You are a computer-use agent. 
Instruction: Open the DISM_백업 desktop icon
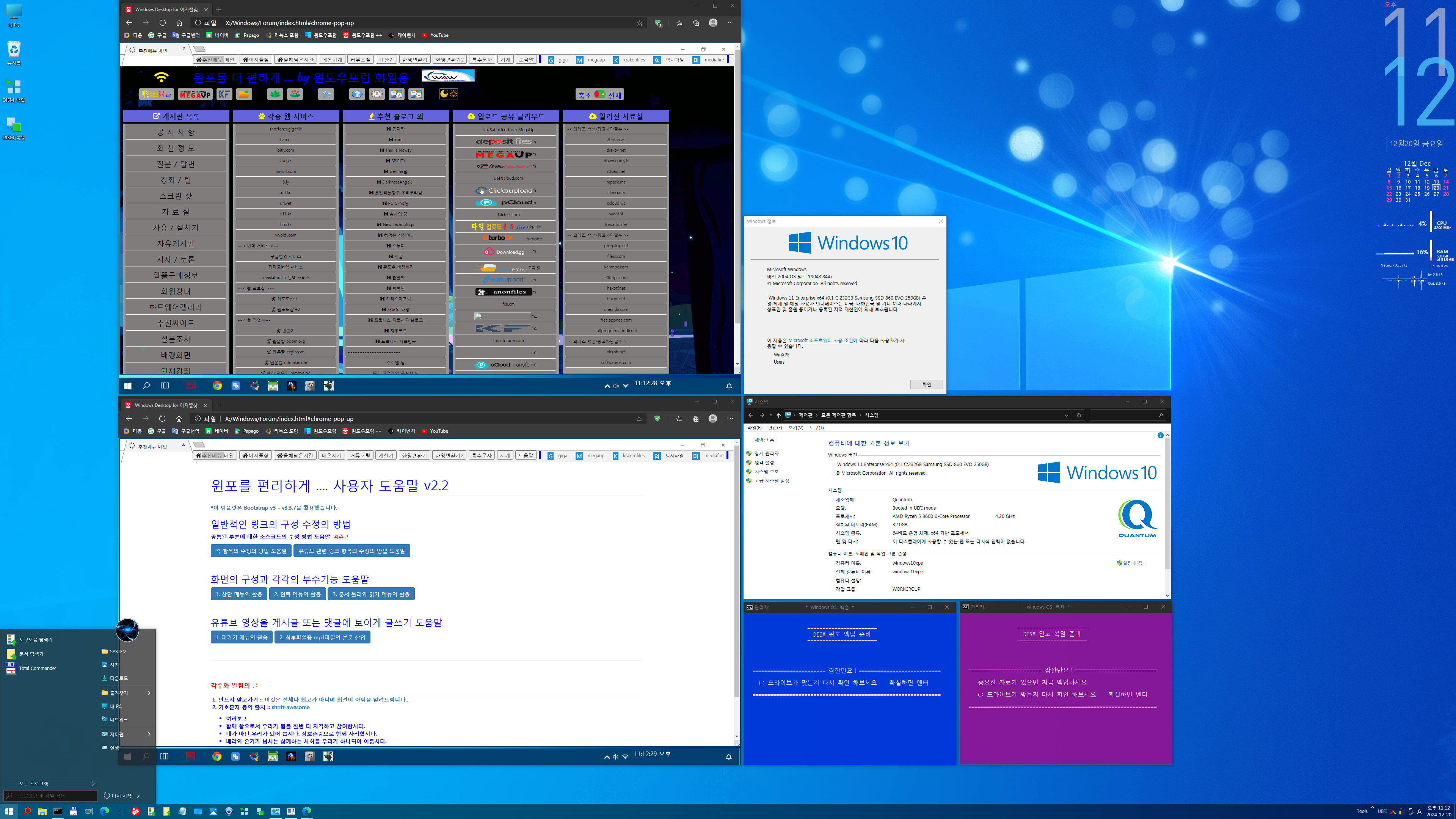click(x=14, y=91)
